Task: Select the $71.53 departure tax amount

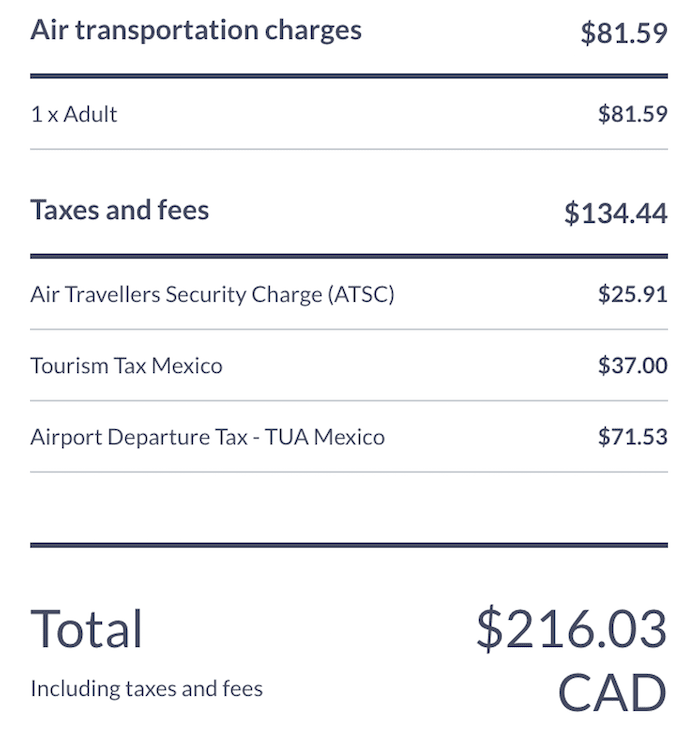Action: (x=633, y=437)
